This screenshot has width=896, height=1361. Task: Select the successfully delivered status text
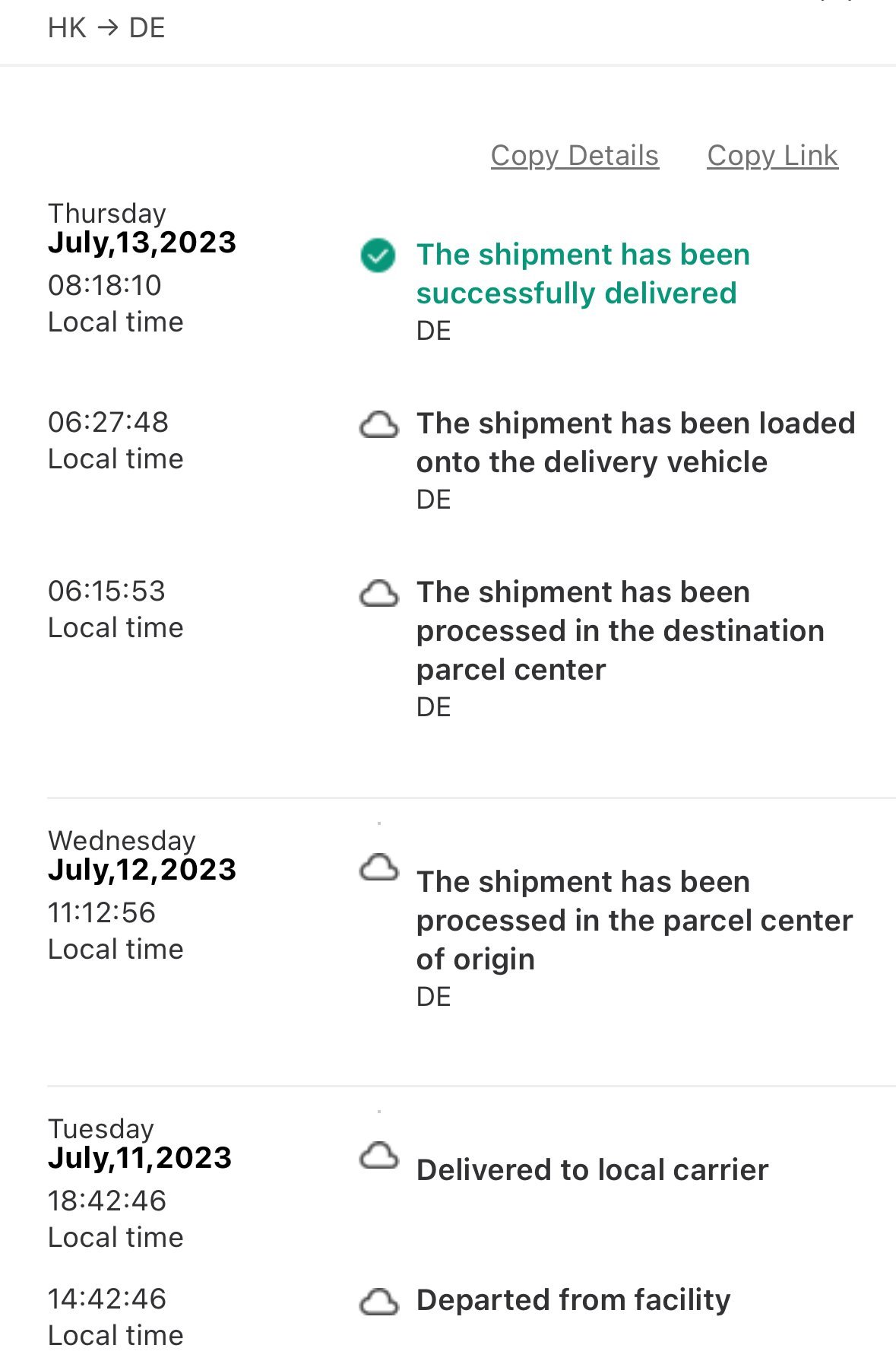[583, 274]
